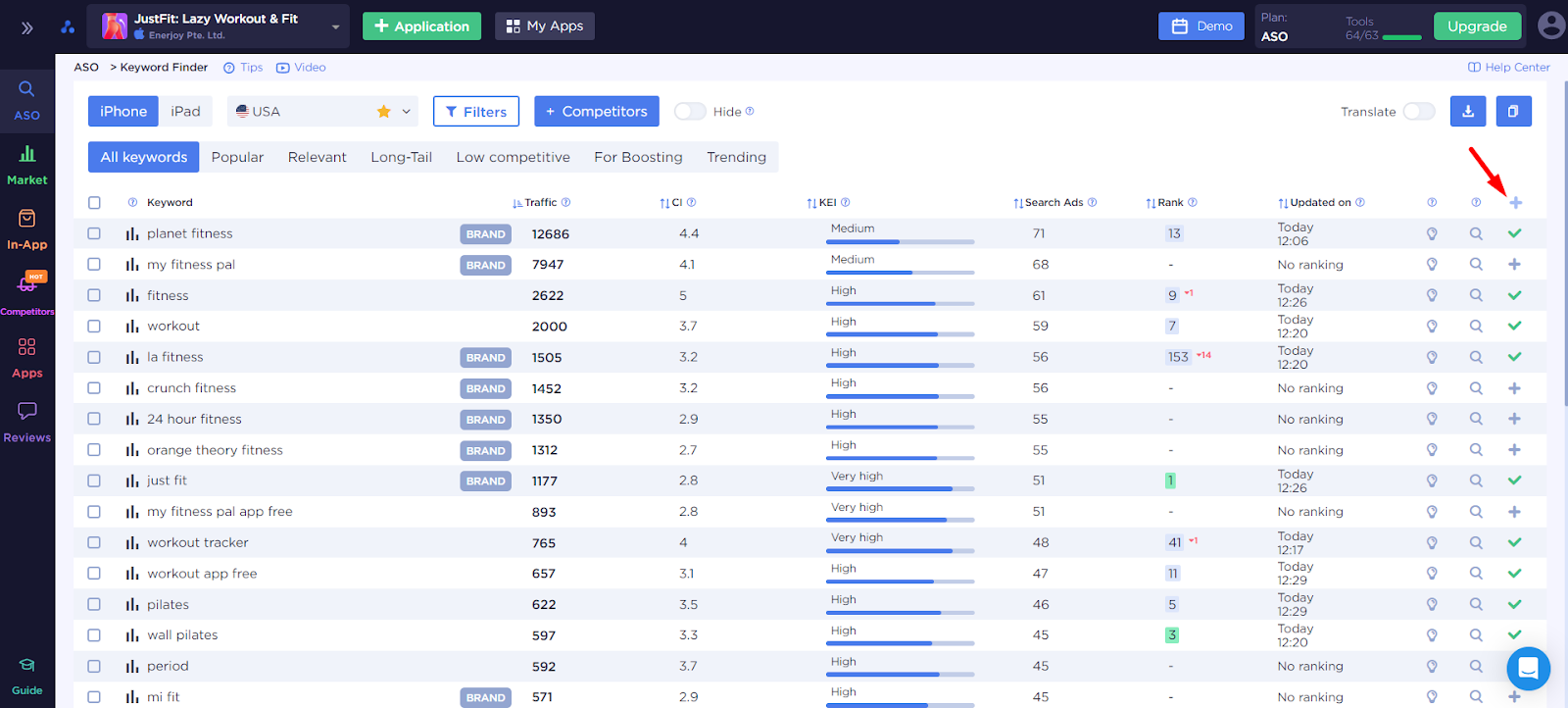1568x708 pixels.
Task: Open the JustFit app selector dropdown
Action: (x=218, y=26)
